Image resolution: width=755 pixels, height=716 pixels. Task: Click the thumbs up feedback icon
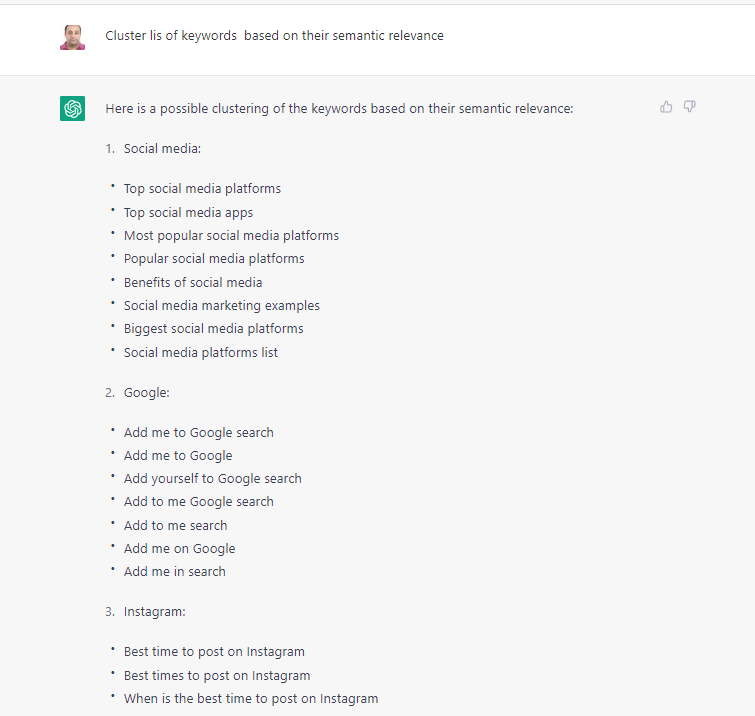point(667,107)
